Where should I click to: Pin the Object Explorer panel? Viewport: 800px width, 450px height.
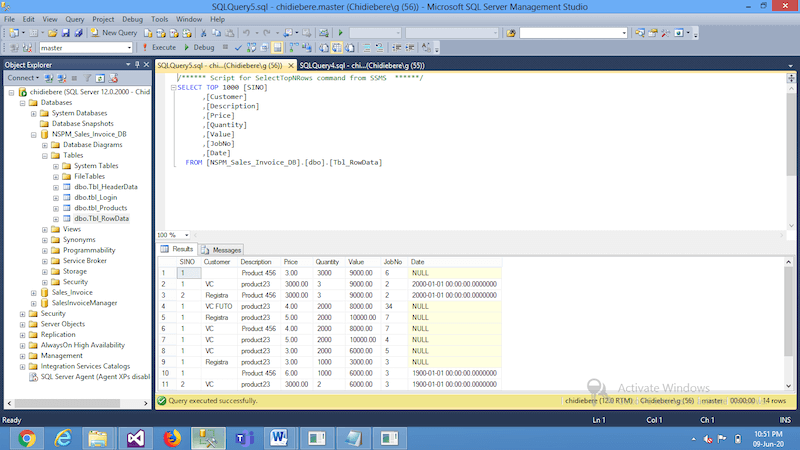pyautogui.click(x=137, y=65)
